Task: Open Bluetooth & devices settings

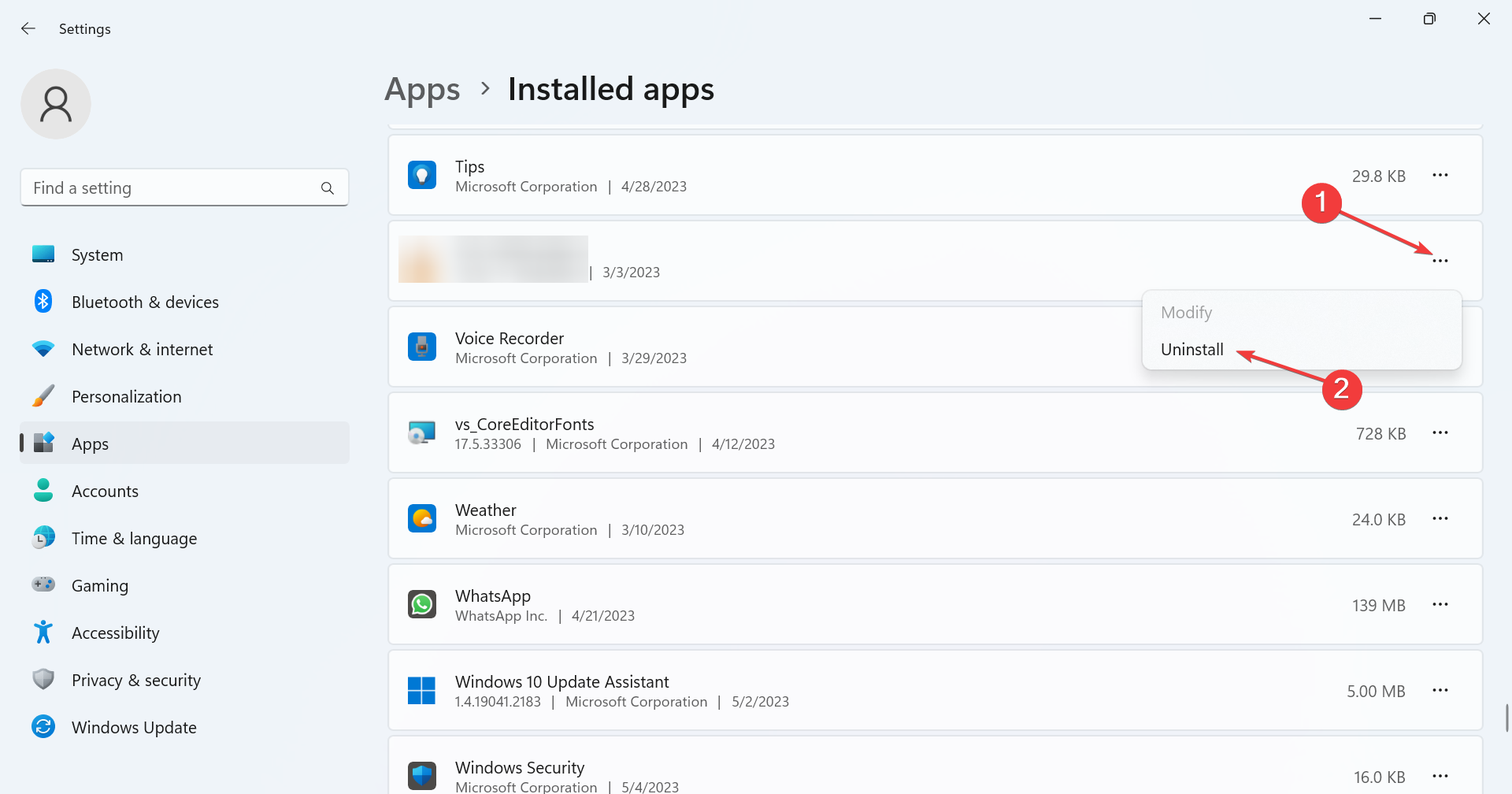Action: [43, 302]
